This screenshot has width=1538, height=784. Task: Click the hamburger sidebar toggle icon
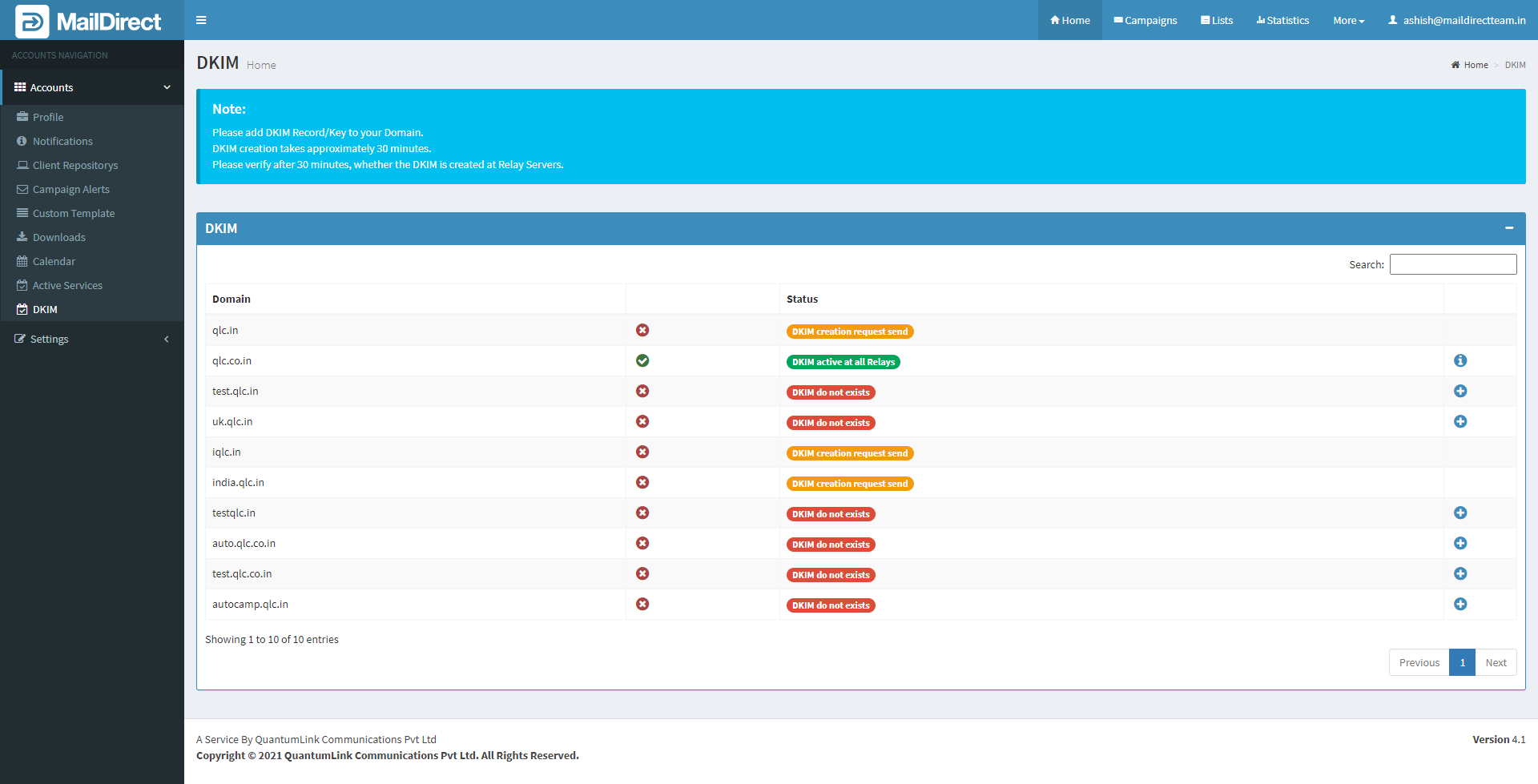pos(201,20)
